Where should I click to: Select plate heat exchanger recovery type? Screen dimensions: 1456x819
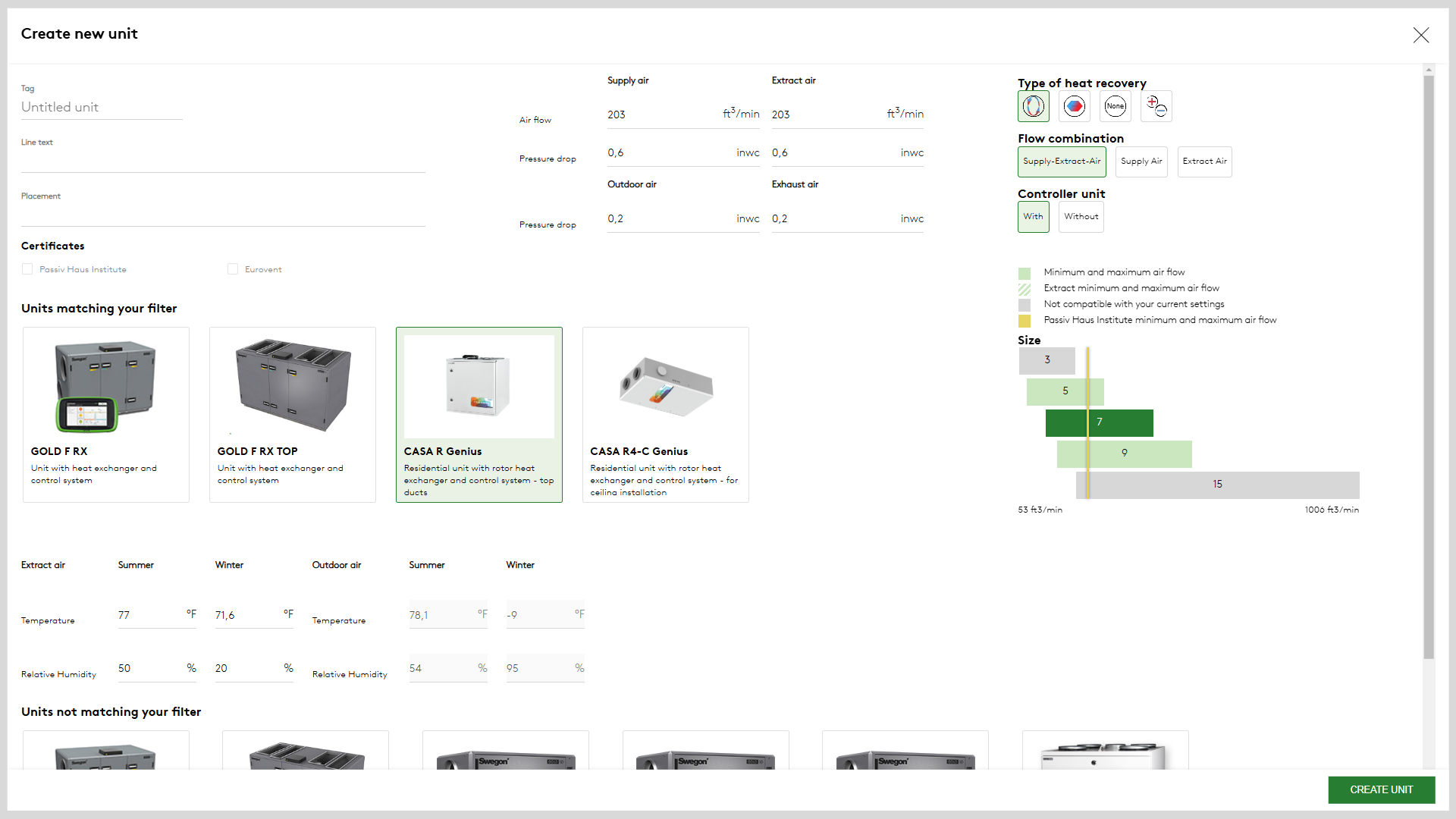tap(1074, 106)
